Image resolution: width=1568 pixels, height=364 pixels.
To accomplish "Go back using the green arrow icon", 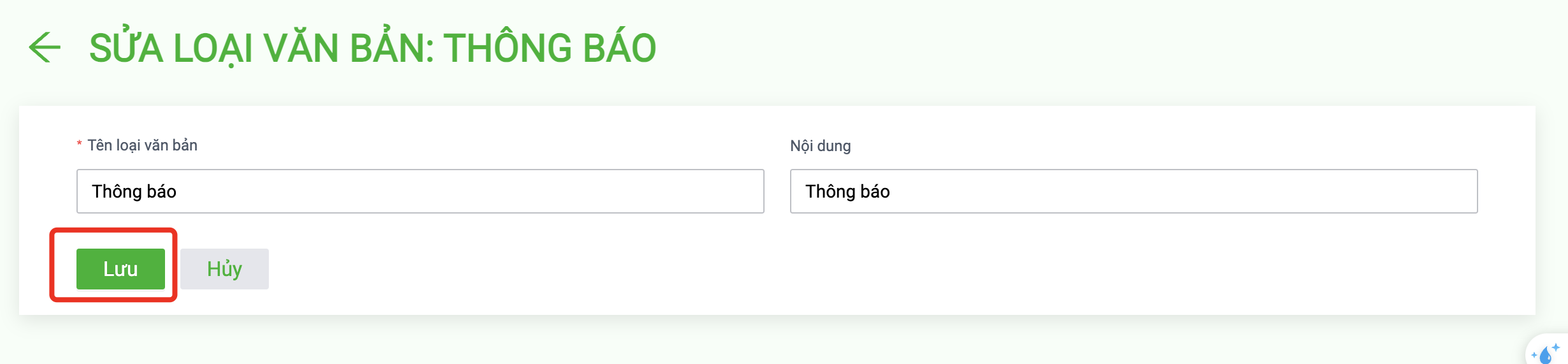I will pyautogui.click(x=45, y=47).
